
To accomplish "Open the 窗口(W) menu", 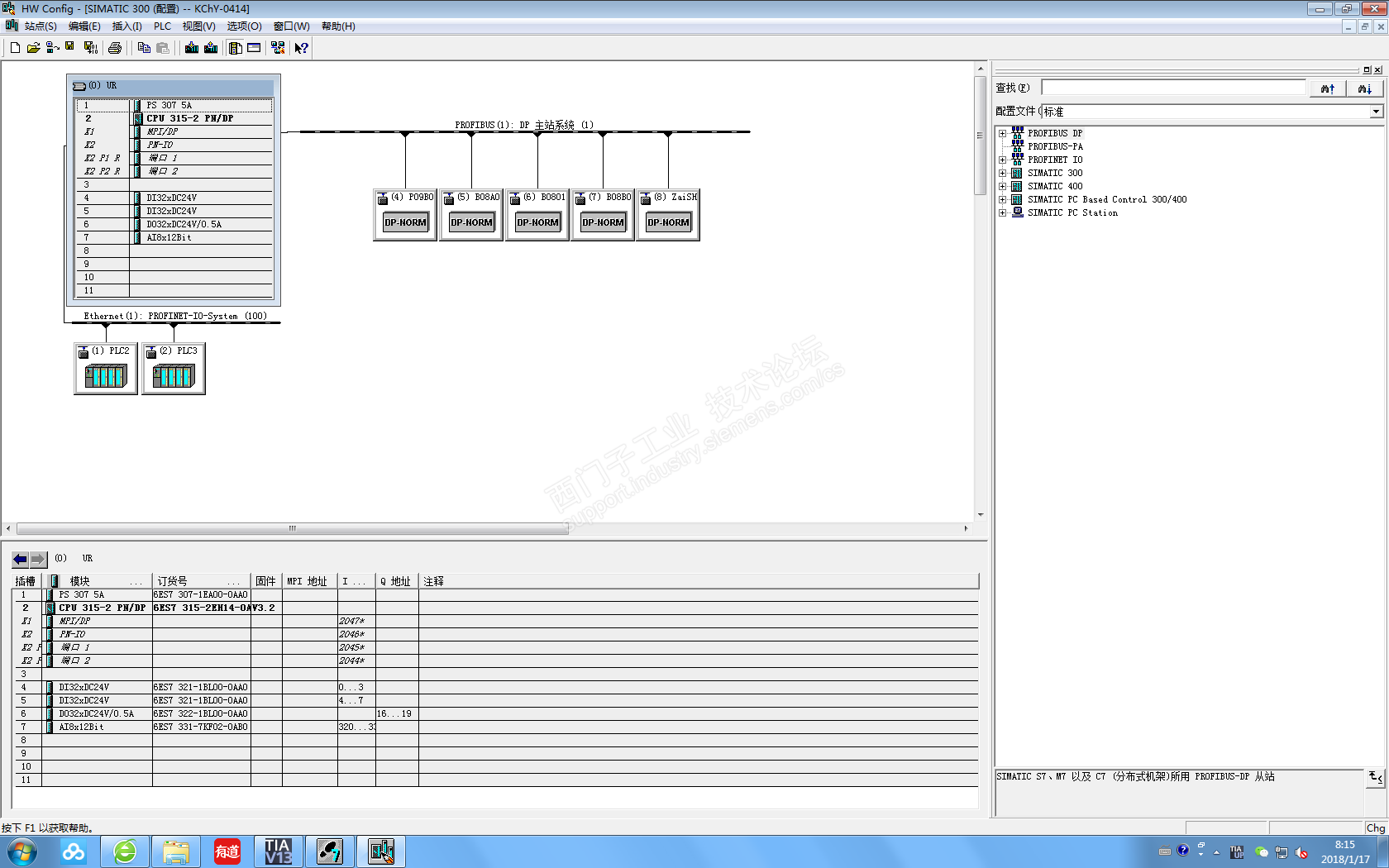I will tap(292, 26).
